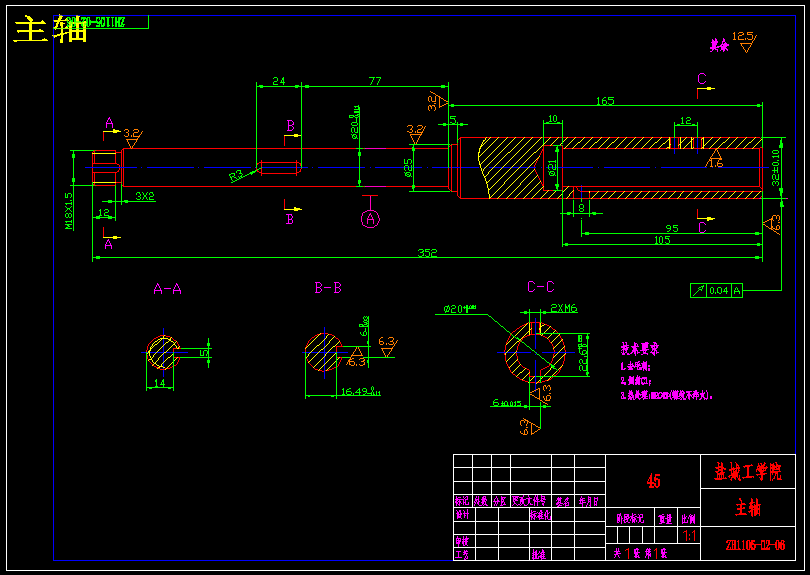The height and width of the screenshot is (575, 810).
Task: Click the 设计 cell in title block
Action: [462, 515]
